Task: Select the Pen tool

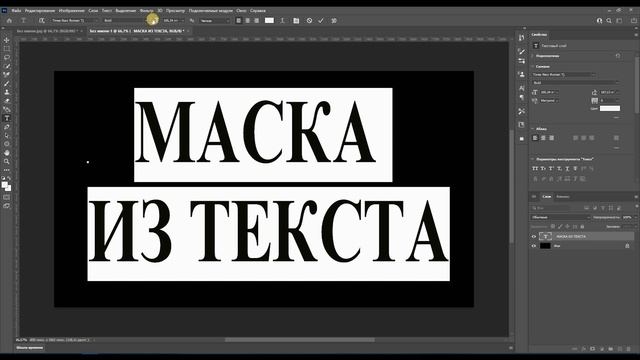Action: pos(7,127)
